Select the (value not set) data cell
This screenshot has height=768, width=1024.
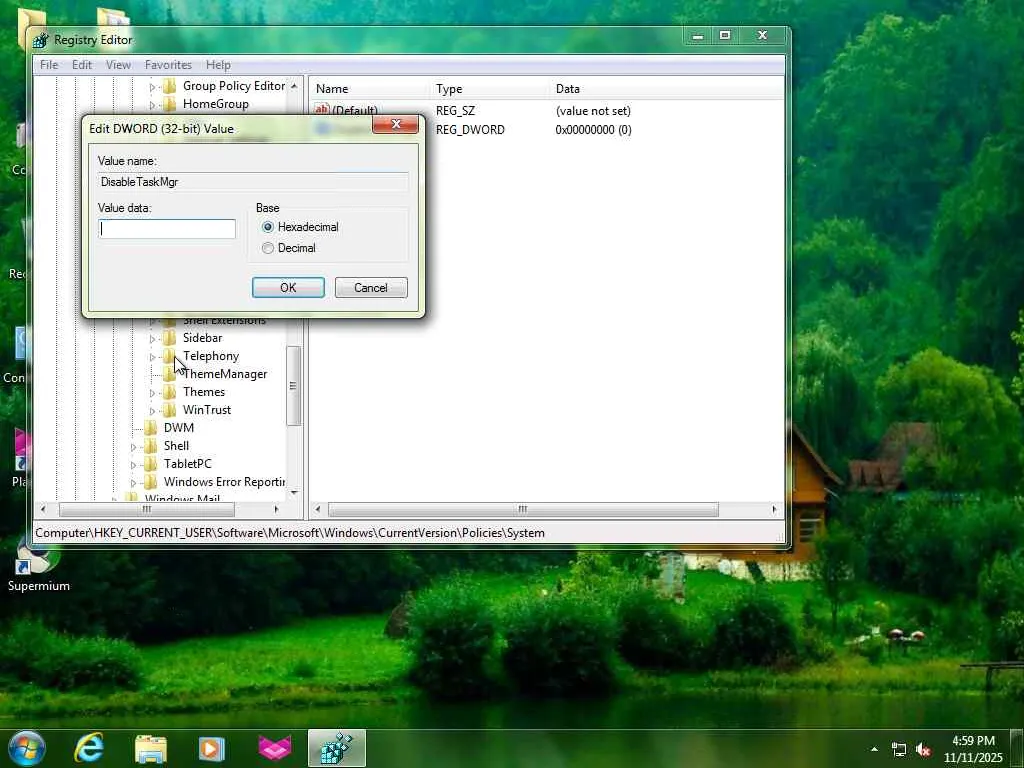tap(594, 111)
